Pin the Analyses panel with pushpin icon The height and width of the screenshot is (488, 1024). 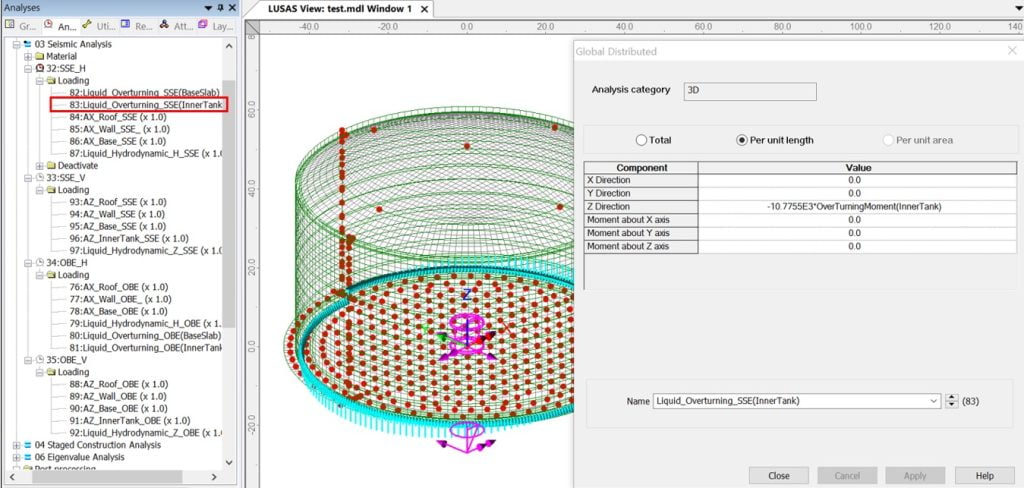pyautogui.click(x=220, y=7)
